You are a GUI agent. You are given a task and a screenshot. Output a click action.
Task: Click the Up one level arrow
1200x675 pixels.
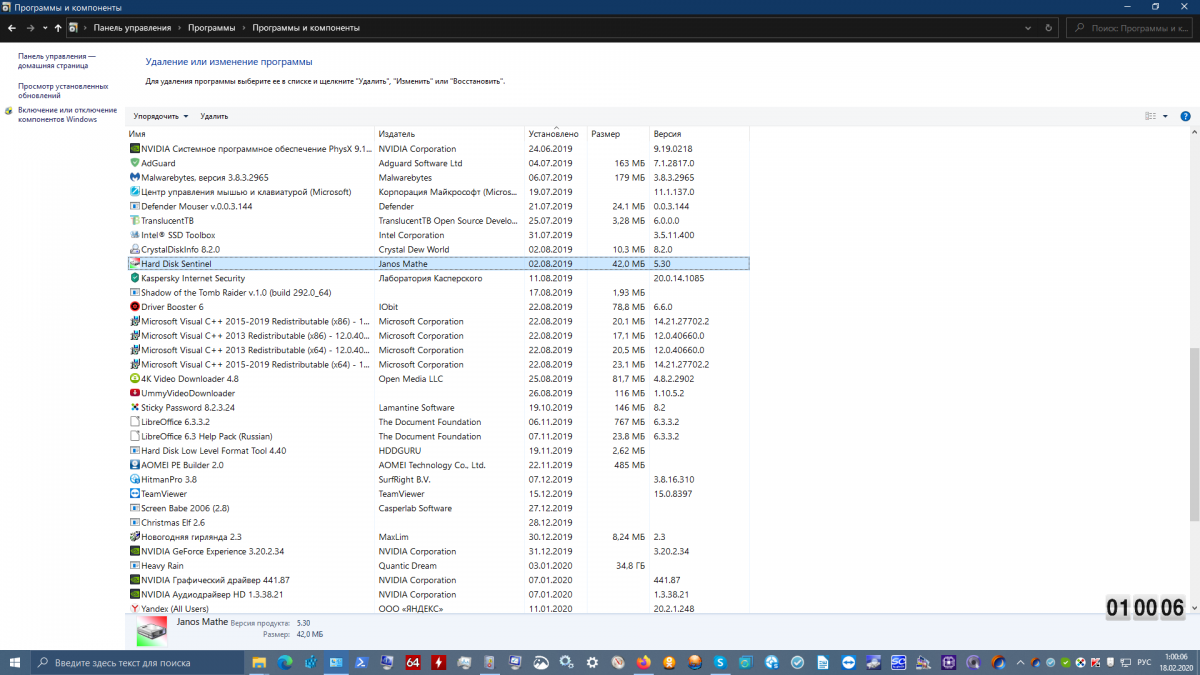[58, 28]
